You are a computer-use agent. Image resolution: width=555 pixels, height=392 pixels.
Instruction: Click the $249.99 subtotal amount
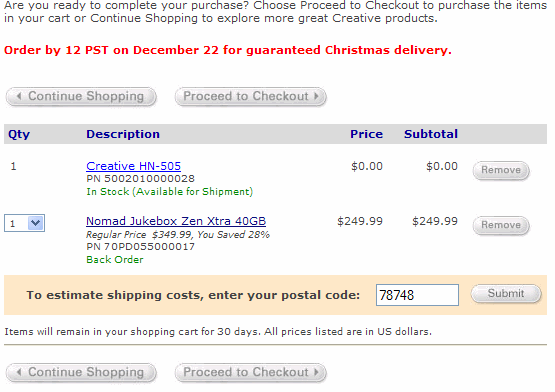coord(435,221)
